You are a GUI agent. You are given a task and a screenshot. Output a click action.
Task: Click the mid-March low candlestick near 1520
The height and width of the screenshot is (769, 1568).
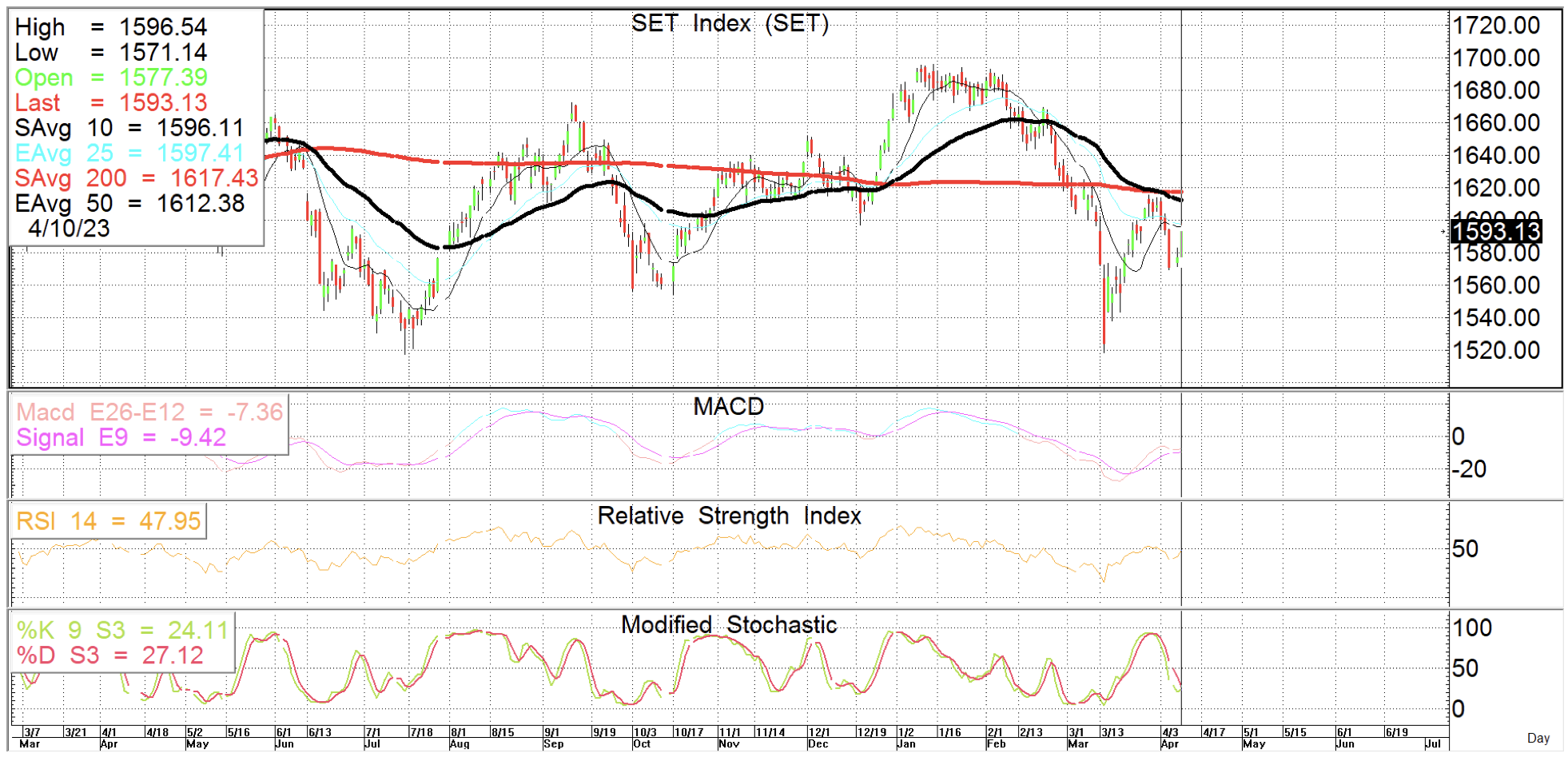pos(1104,308)
